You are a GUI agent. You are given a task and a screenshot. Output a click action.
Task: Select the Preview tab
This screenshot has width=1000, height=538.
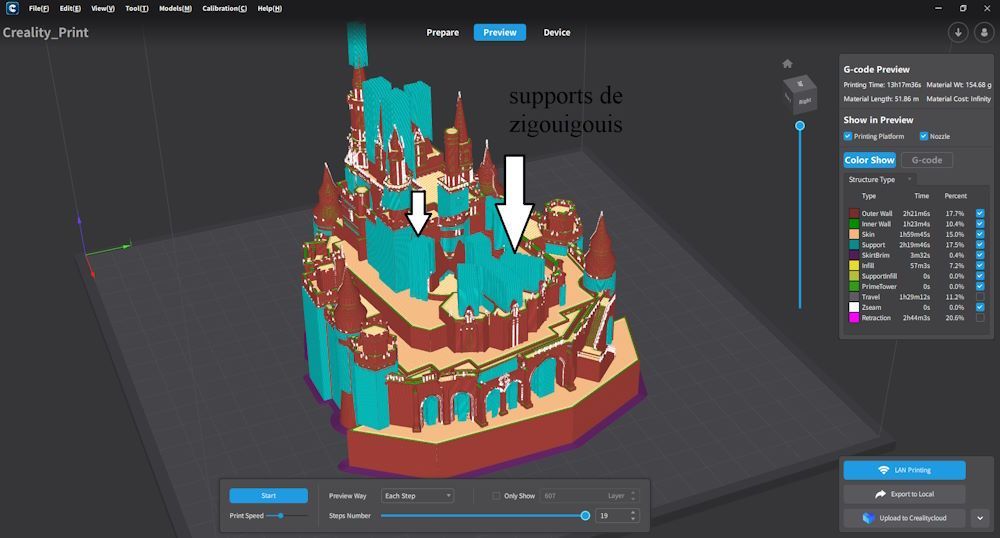499,33
